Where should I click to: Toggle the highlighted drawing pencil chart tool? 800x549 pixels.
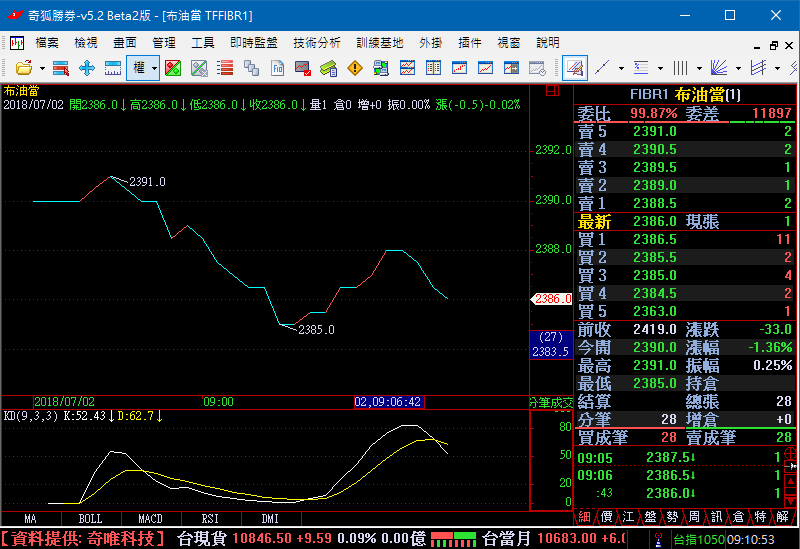coord(575,68)
